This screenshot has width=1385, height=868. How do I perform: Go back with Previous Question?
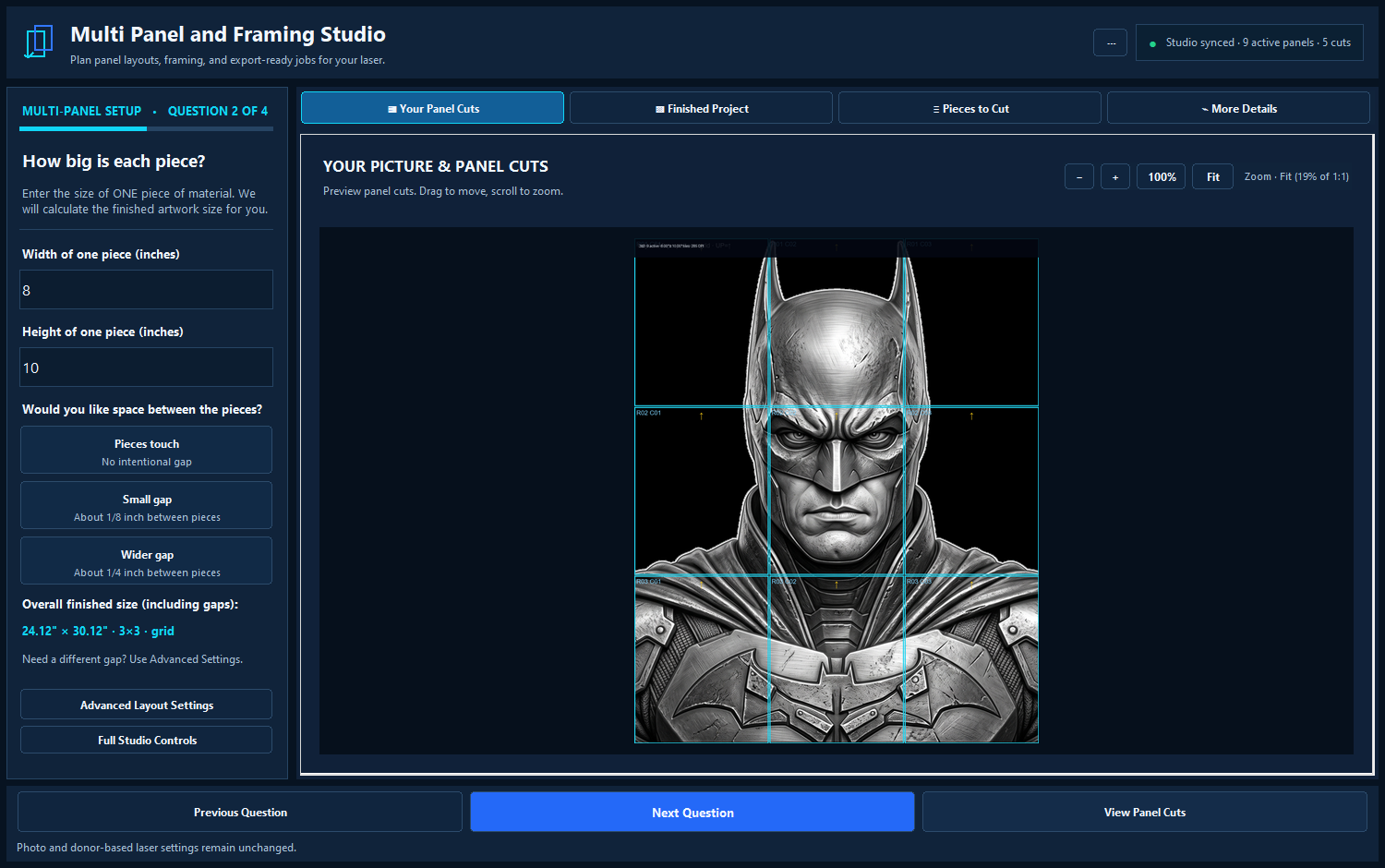tap(240, 812)
